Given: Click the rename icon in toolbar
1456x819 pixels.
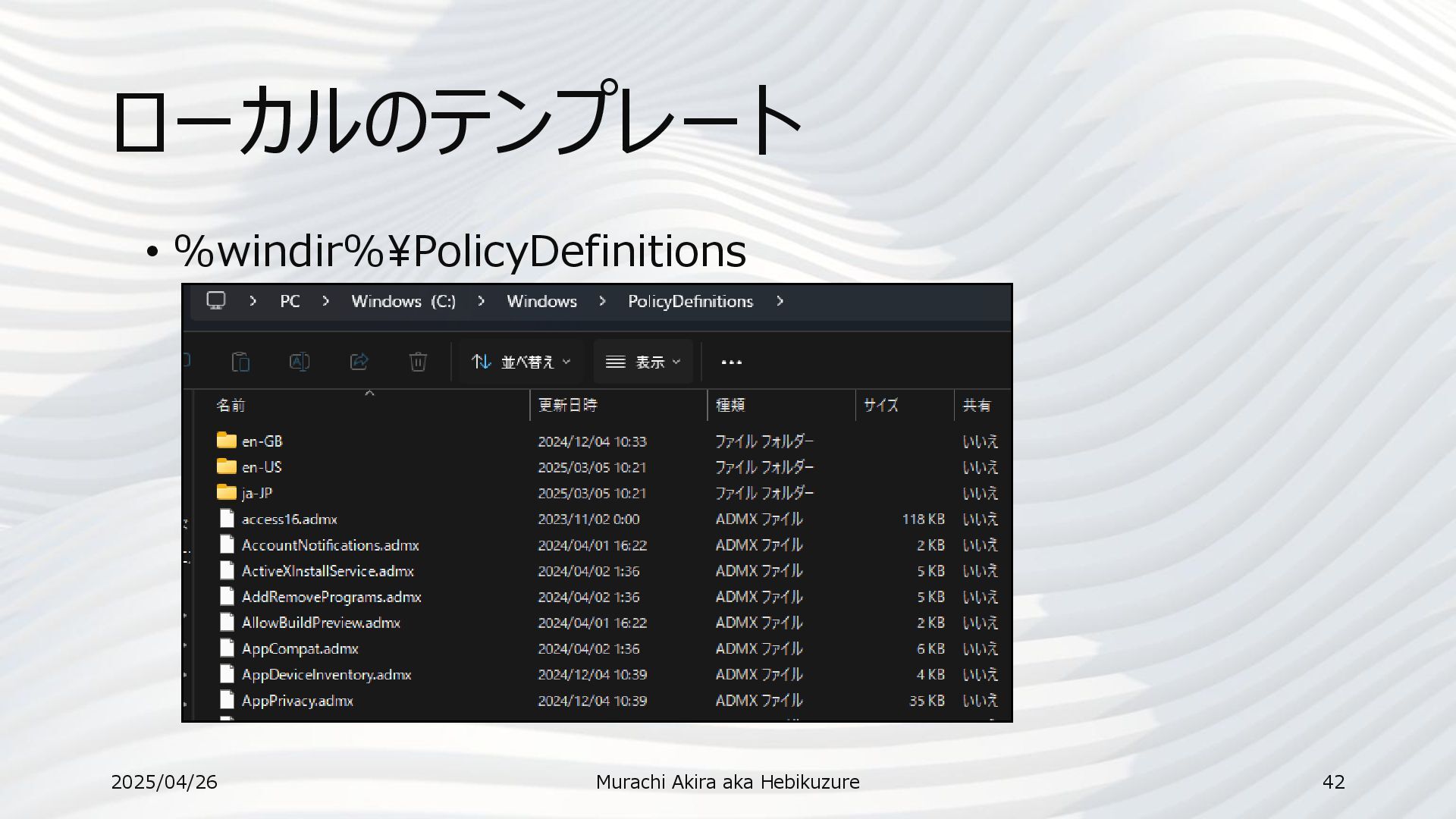Looking at the screenshot, I should (x=300, y=362).
